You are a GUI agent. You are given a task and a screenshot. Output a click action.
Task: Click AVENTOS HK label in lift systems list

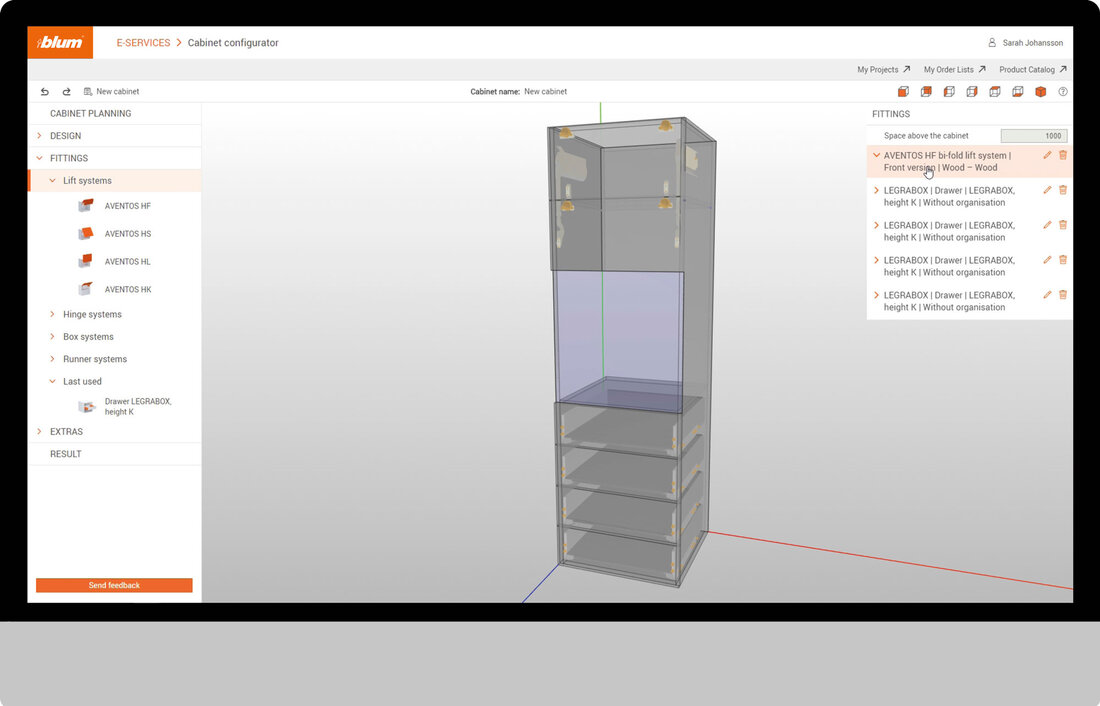tap(128, 289)
